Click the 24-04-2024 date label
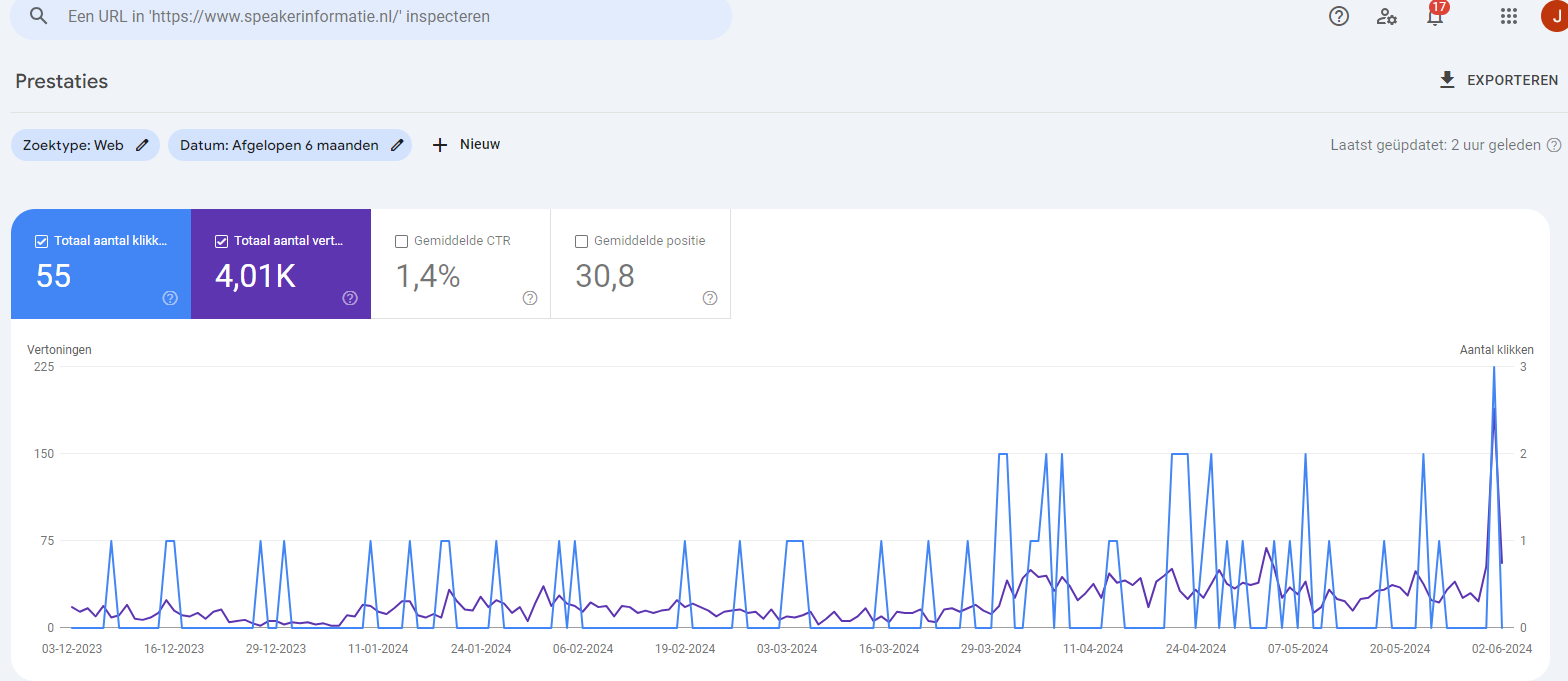Screen dimensions: 1568x681 (x=1195, y=649)
